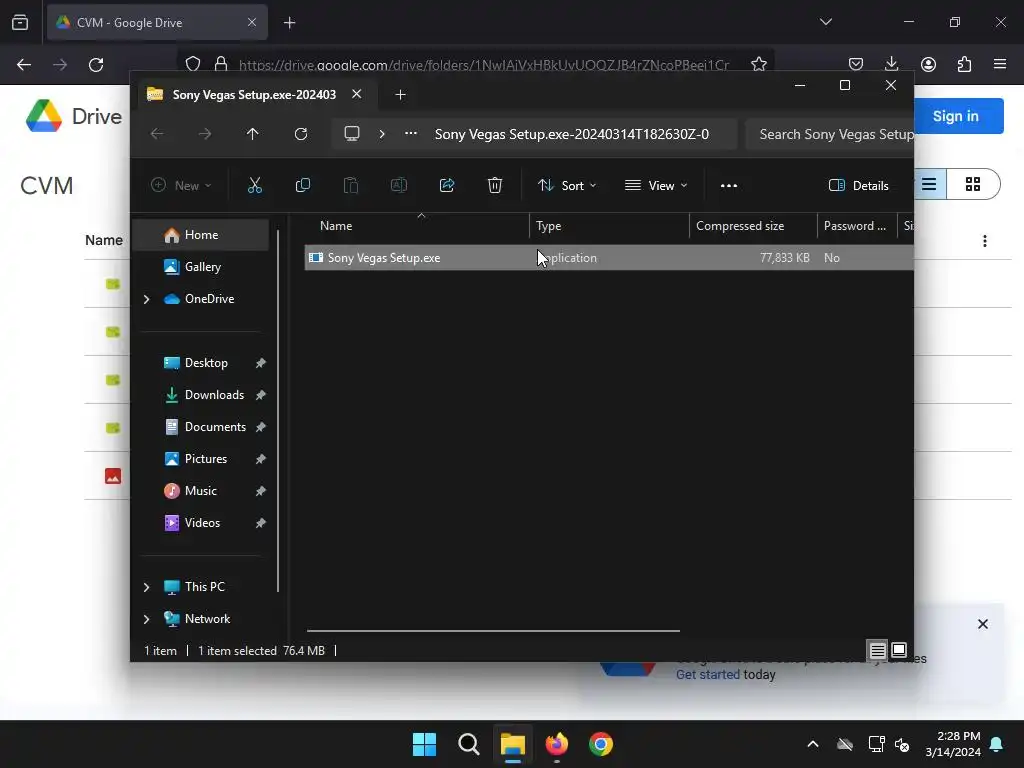Click the Paste clipboard icon
This screenshot has height=768, width=1024.
(351, 185)
